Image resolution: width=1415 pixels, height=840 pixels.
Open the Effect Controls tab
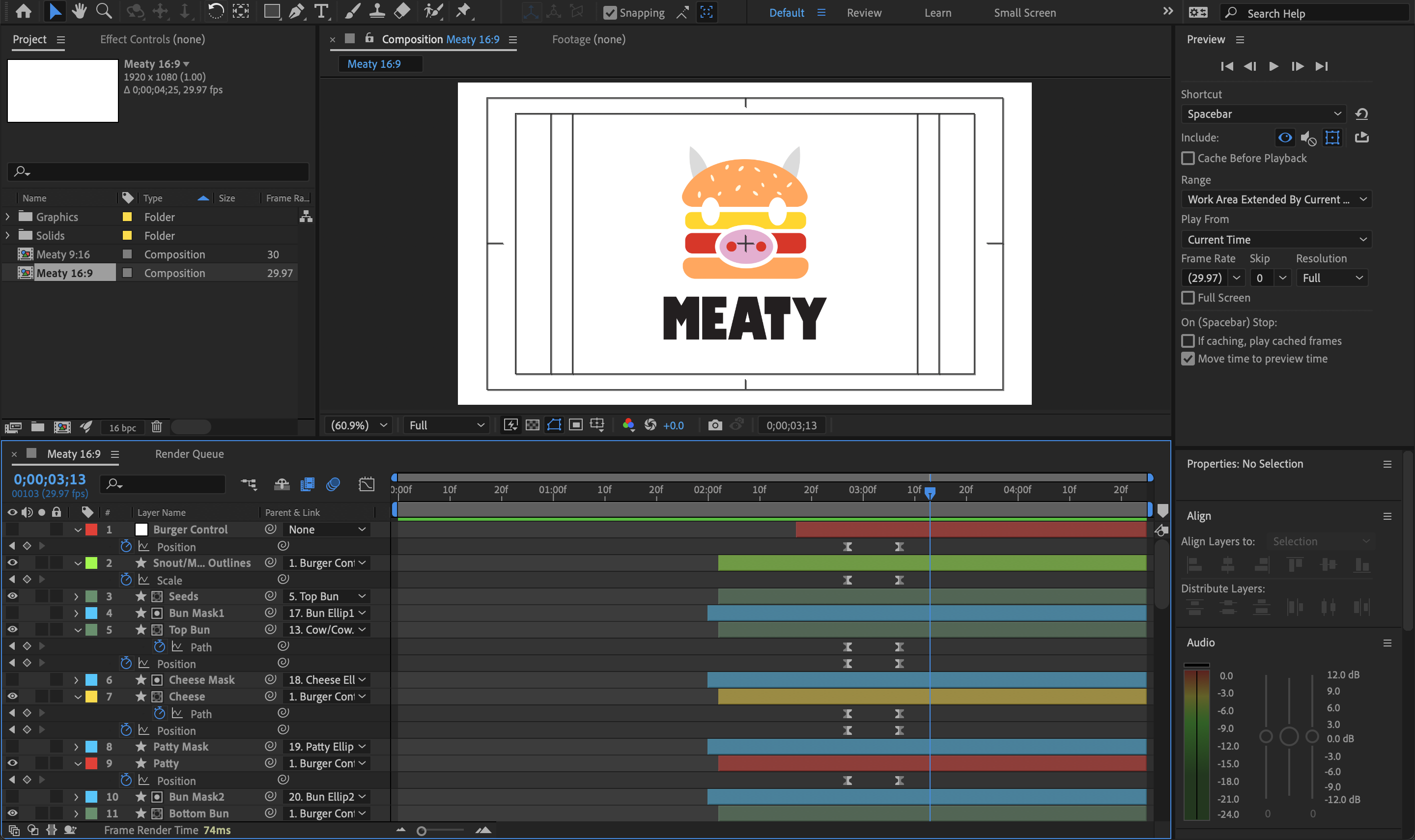tap(152, 39)
